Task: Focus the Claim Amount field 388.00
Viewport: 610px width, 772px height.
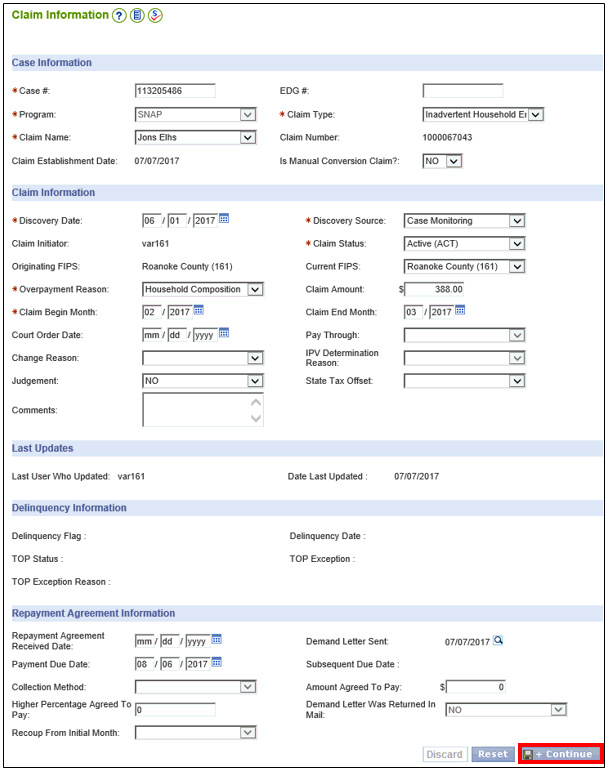Action: click(x=434, y=289)
